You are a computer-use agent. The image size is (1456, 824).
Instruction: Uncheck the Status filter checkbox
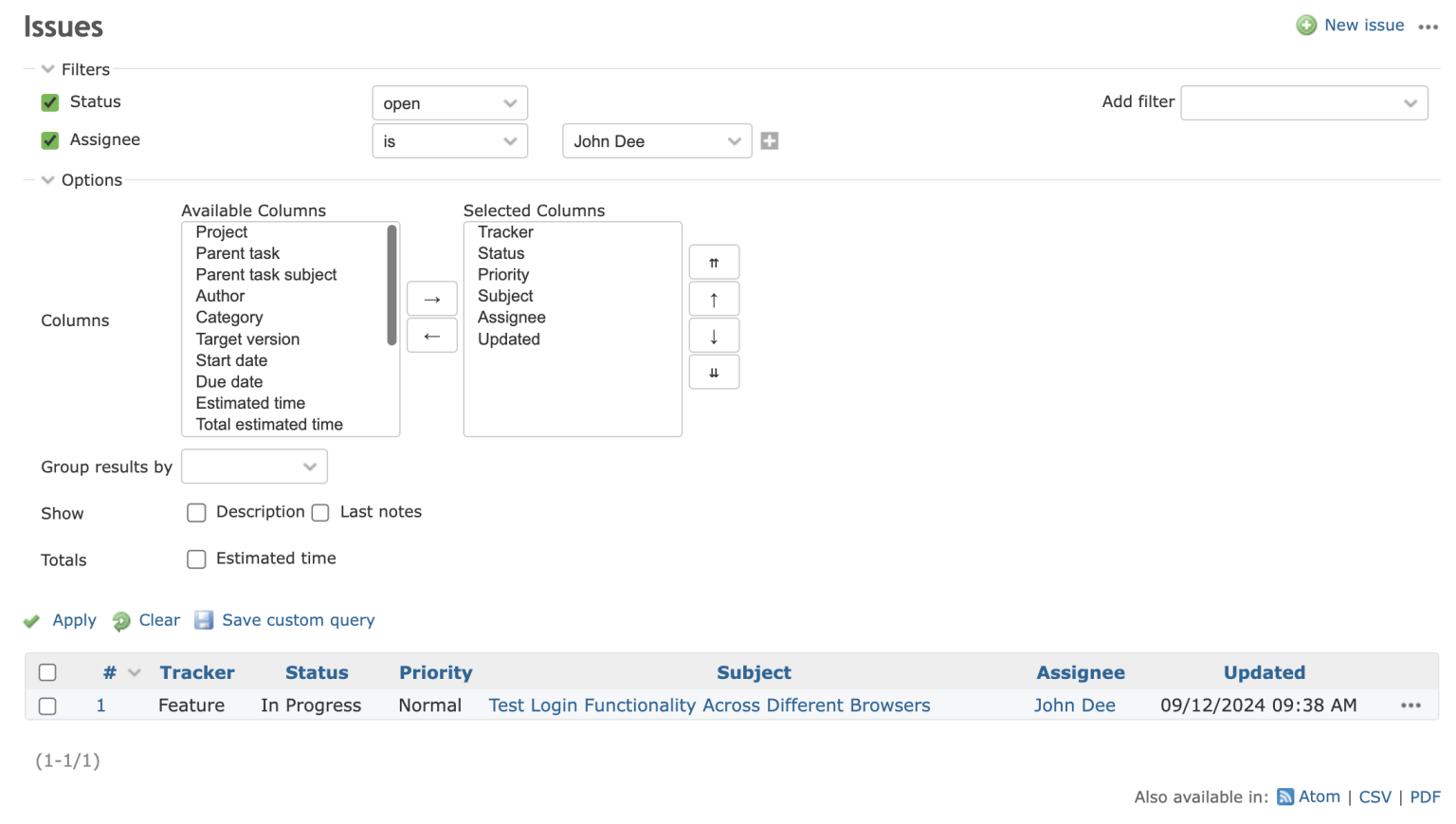coord(49,102)
